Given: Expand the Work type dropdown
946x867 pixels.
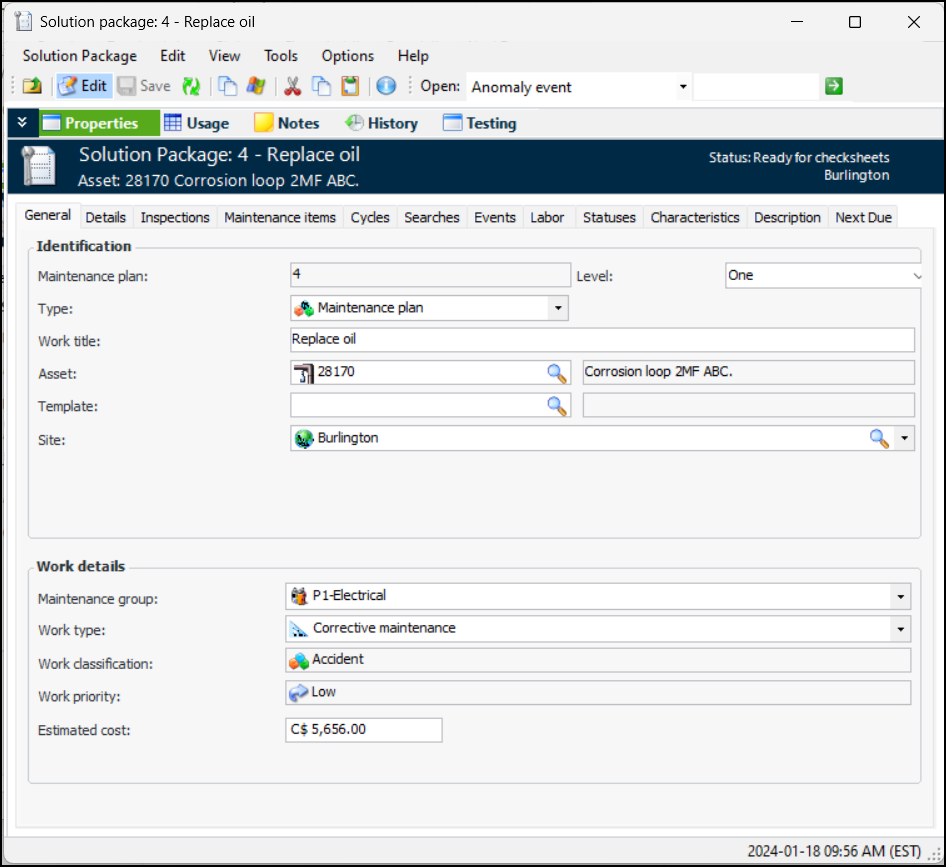Looking at the screenshot, I should [901, 629].
